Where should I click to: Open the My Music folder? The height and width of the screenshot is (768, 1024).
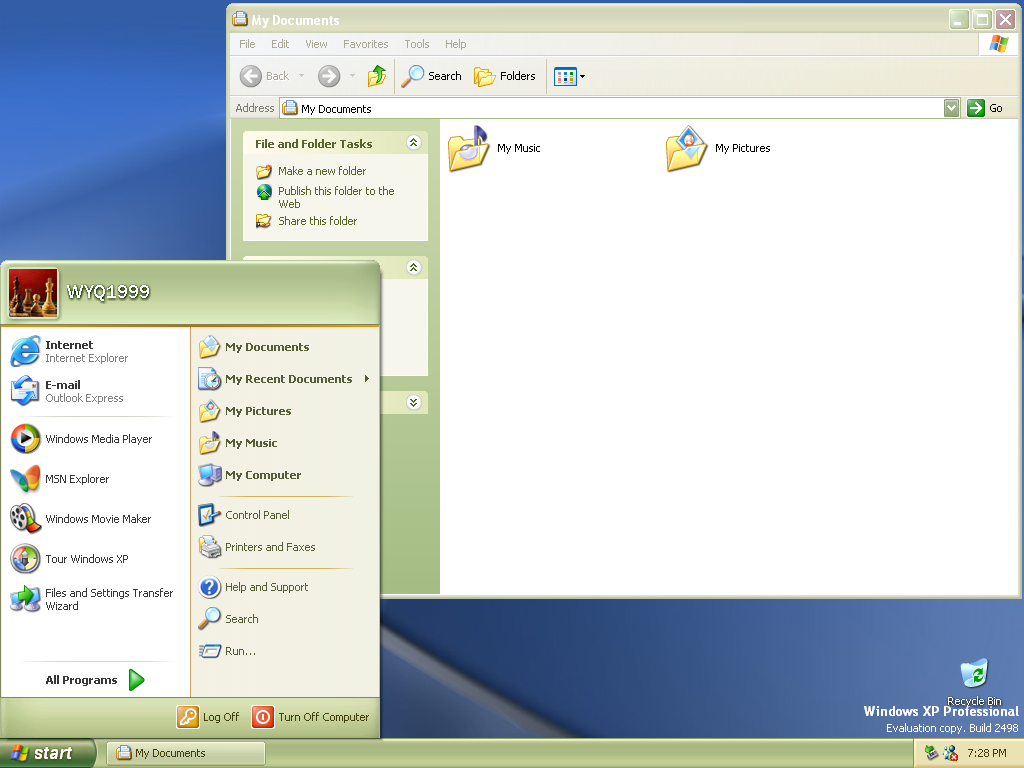point(469,149)
